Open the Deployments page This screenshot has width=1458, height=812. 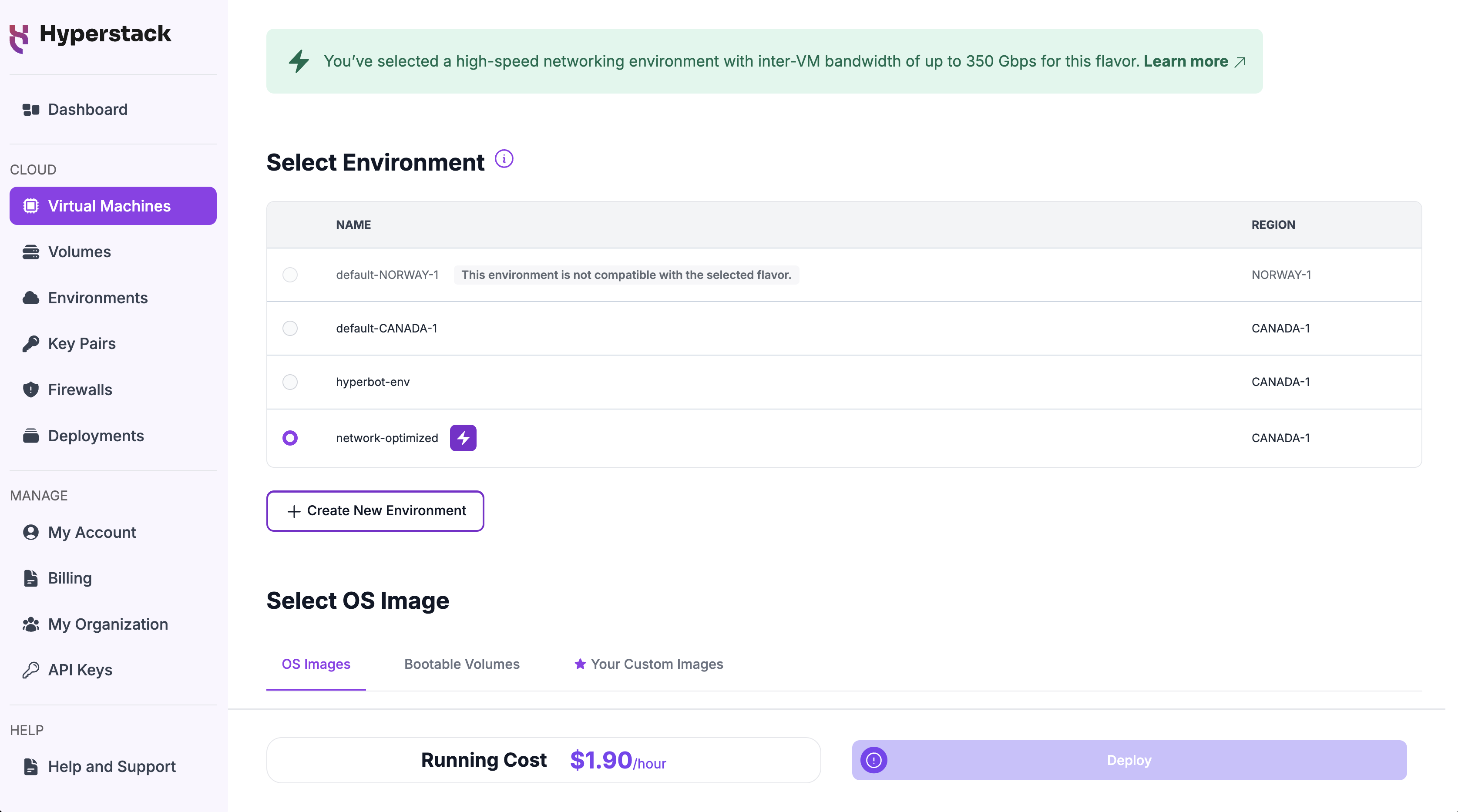(96, 436)
